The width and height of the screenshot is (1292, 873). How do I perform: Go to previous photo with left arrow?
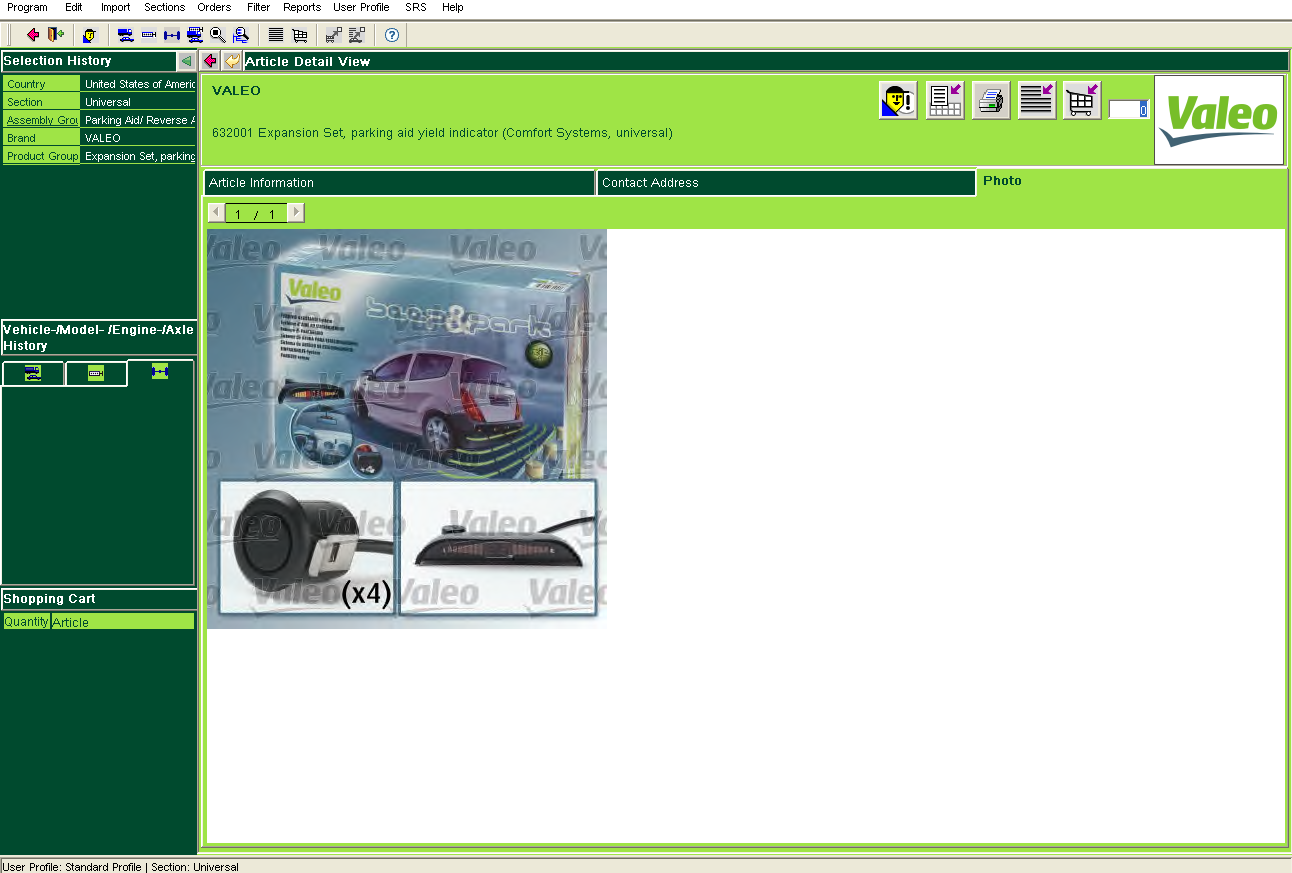(216, 213)
